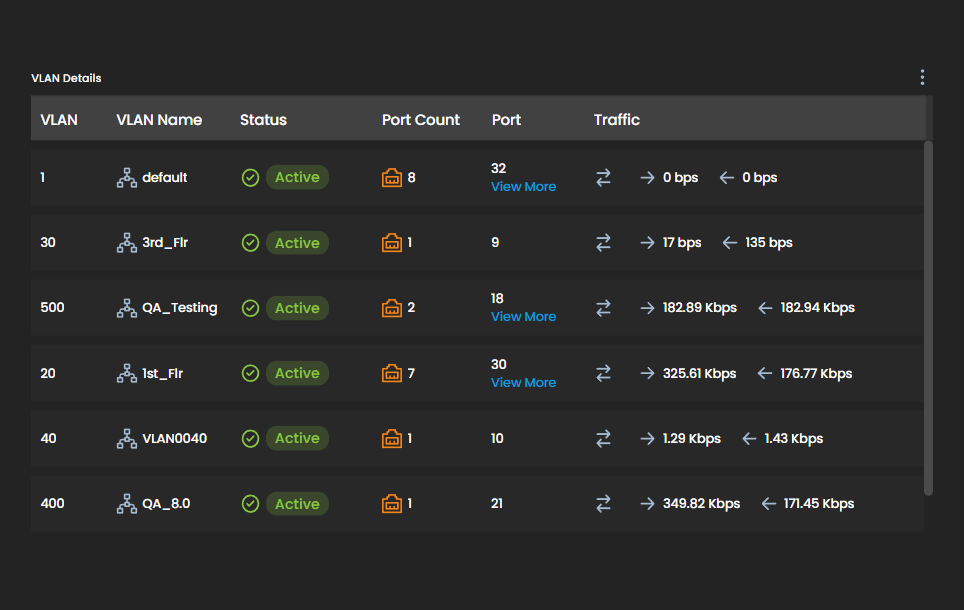Click the network icon beside QA_8.0

click(127, 504)
